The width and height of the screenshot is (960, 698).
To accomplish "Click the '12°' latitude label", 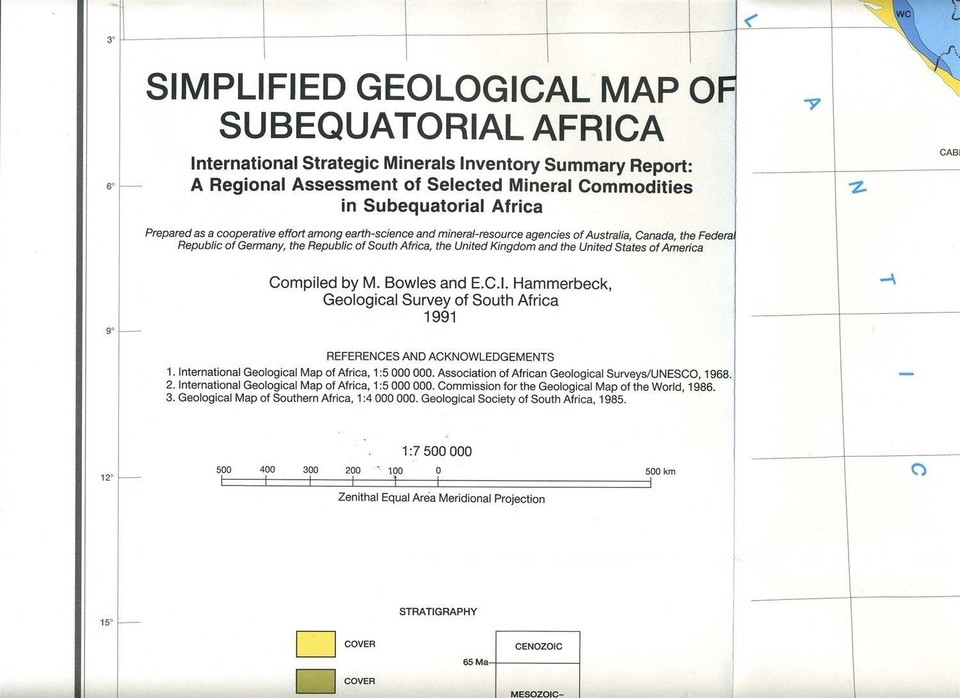I will coord(108,478).
